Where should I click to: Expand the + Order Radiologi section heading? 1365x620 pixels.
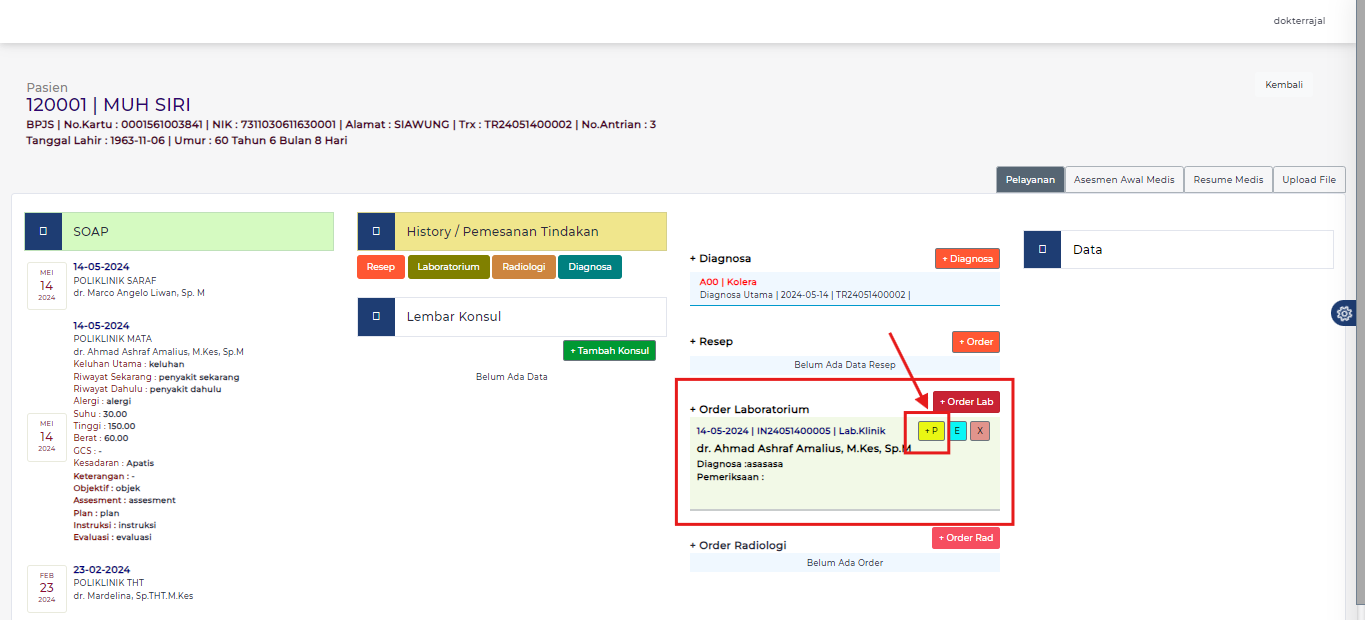point(738,545)
